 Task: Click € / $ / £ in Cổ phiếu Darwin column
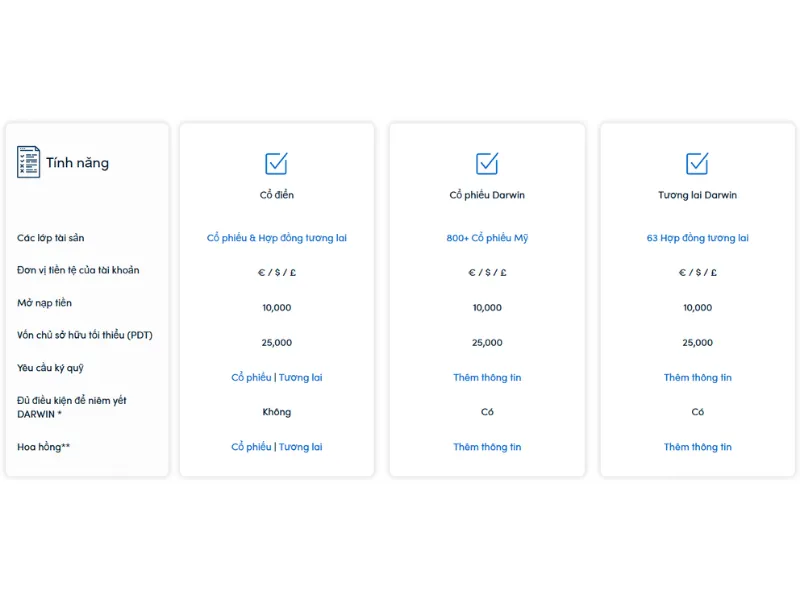coord(487,272)
